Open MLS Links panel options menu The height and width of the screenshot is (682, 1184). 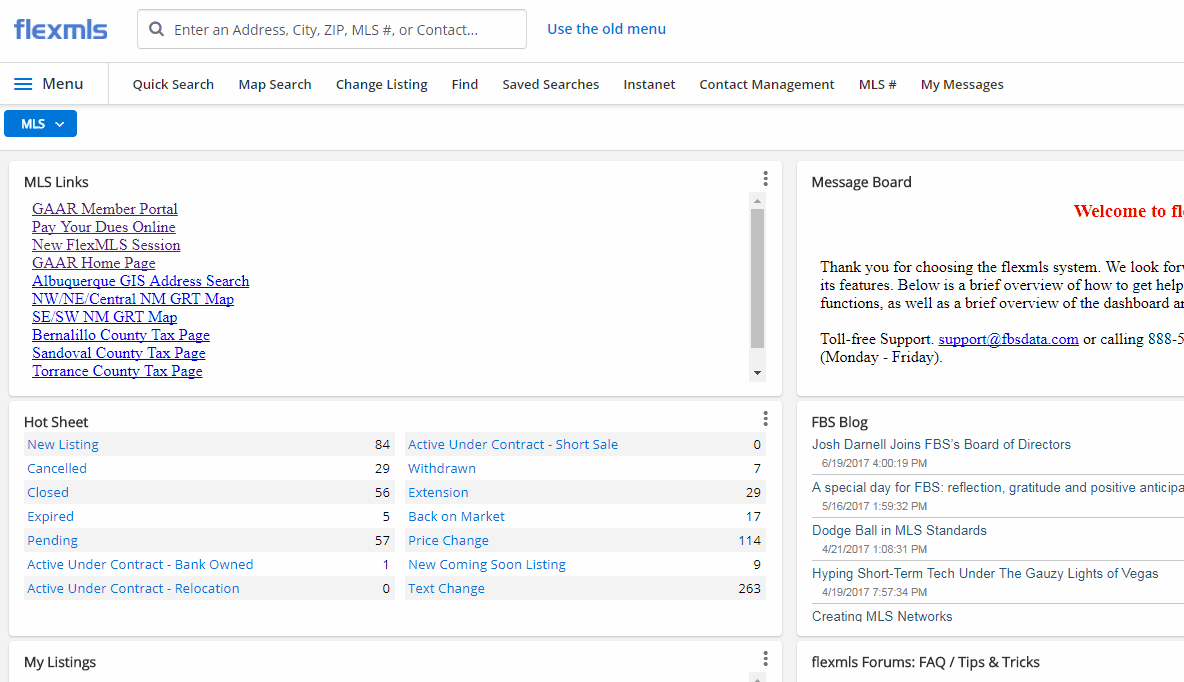(x=765, y=178)
